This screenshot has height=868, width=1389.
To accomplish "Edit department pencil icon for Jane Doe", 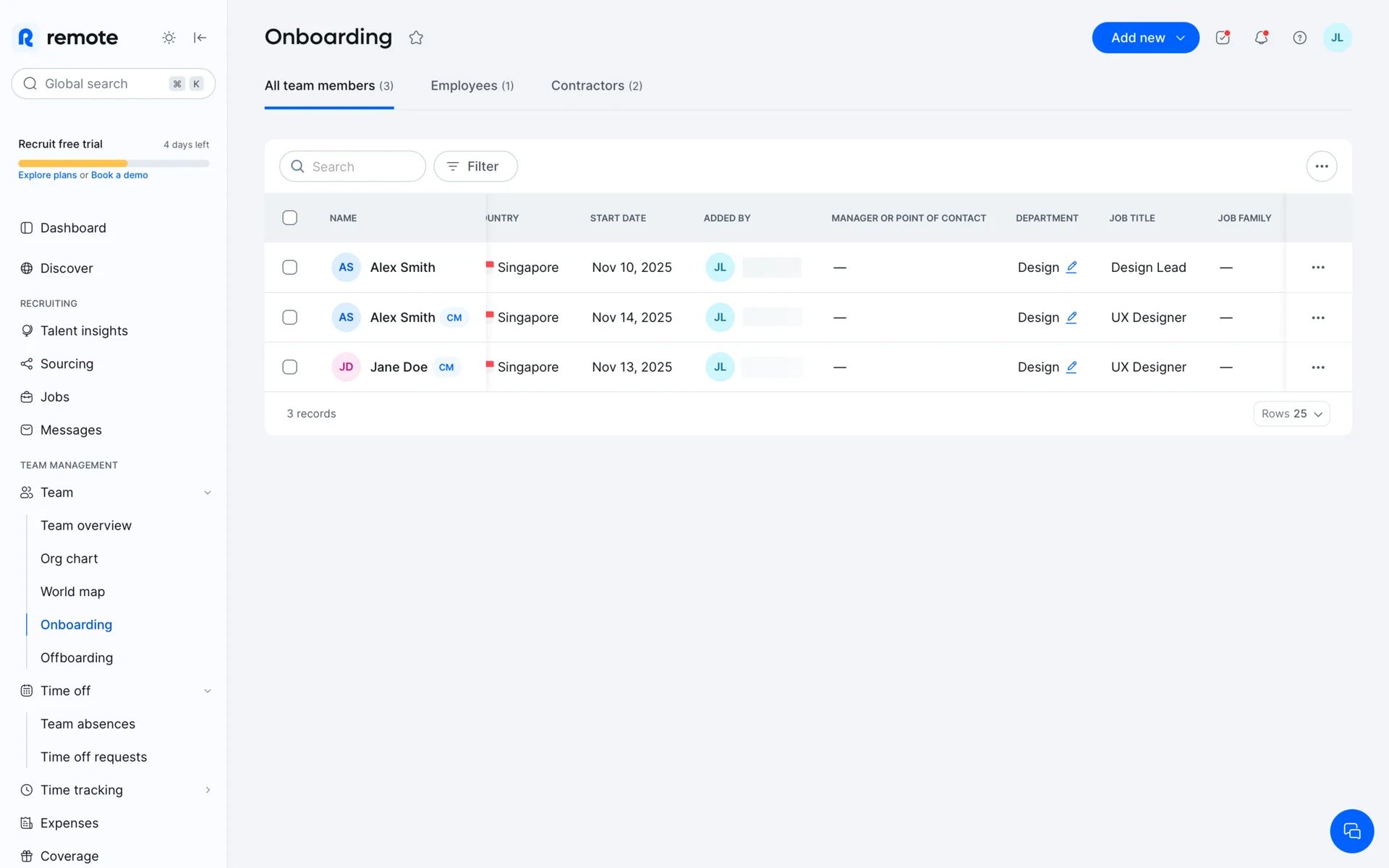I will coord(1071,367).
